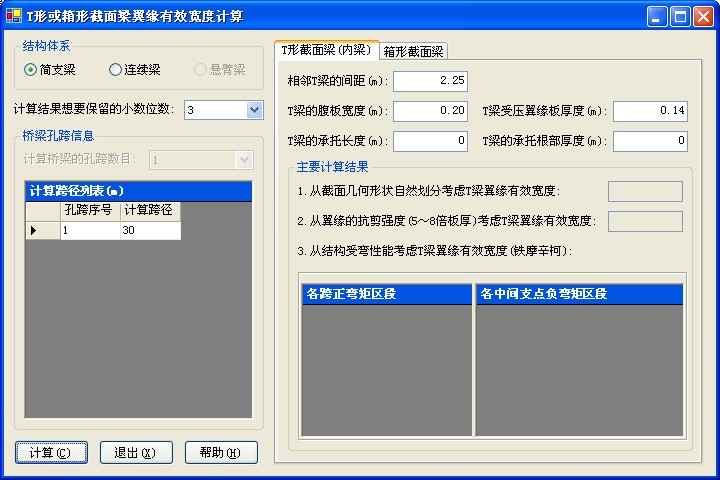Click the 各中间支点负弯矩区段 grid header
Image resolution: width=720 pixels, height=480 pixels.
pyautogui.click(x=579, y=294)
